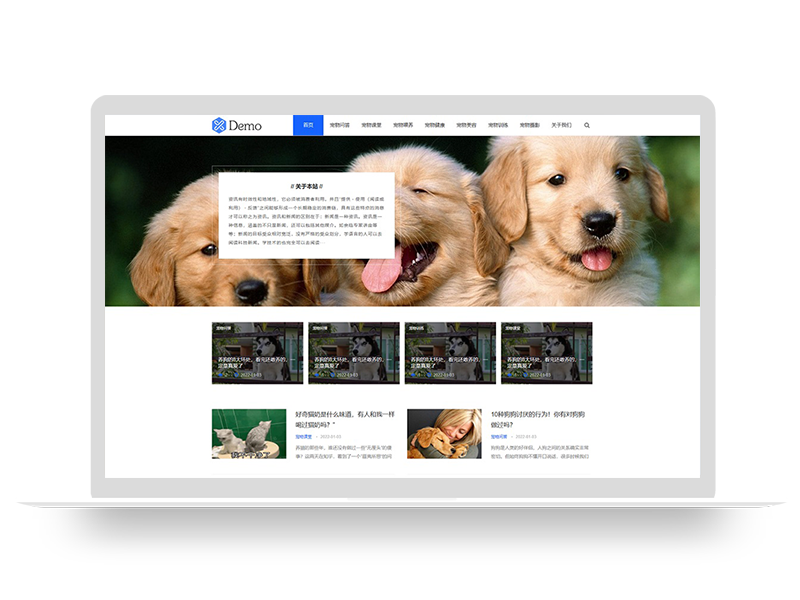Go to 宠物健康 menu item
Screen dimensions: 800x600
point(435,126)
